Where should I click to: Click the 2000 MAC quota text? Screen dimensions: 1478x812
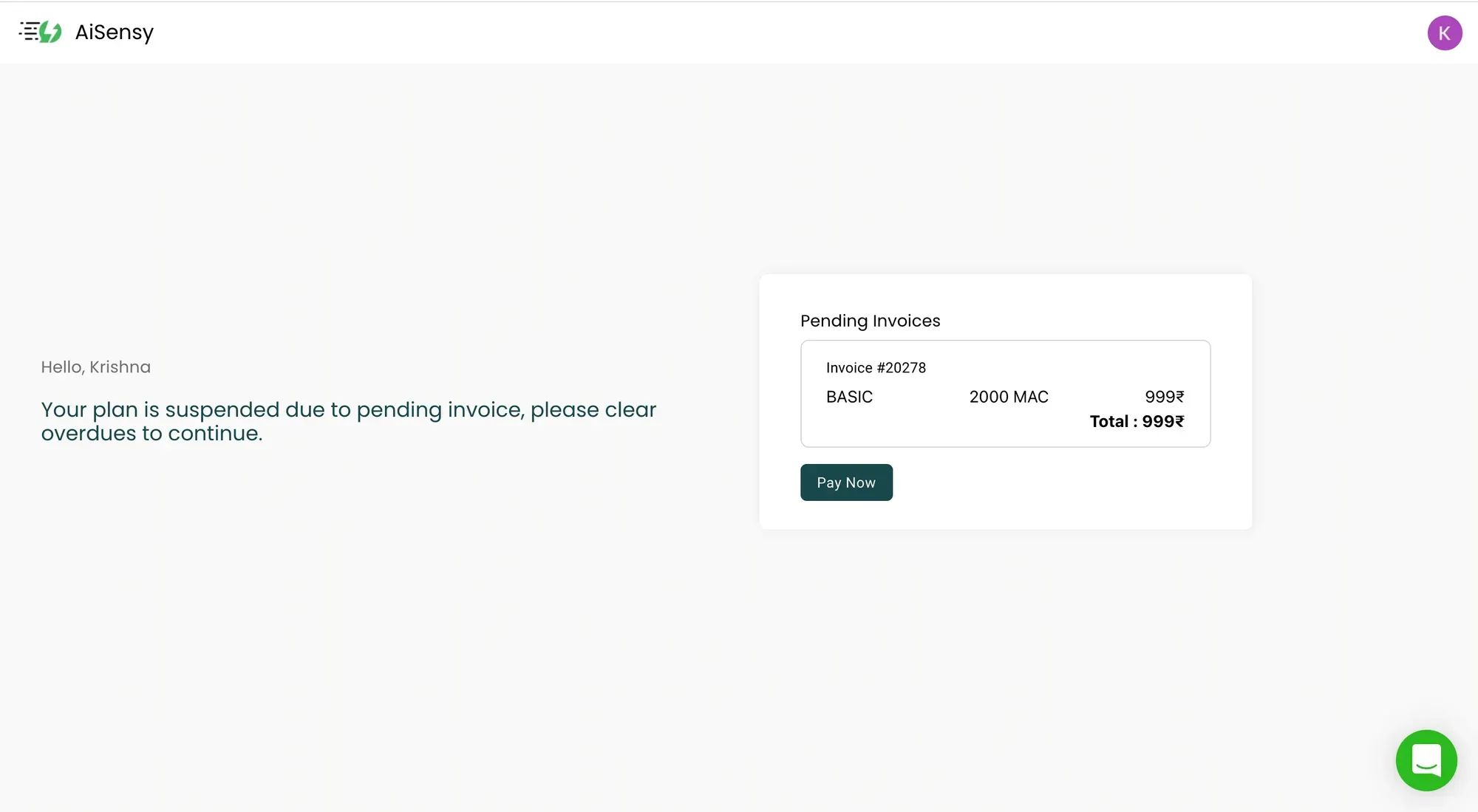(1009, 397)
